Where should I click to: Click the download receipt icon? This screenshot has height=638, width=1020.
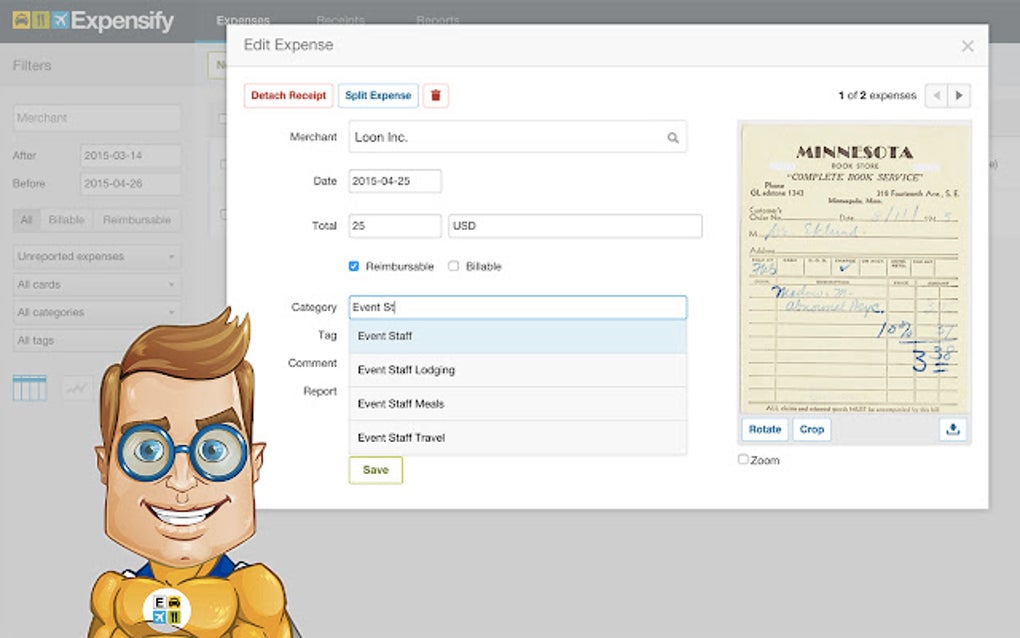(952, 429)
